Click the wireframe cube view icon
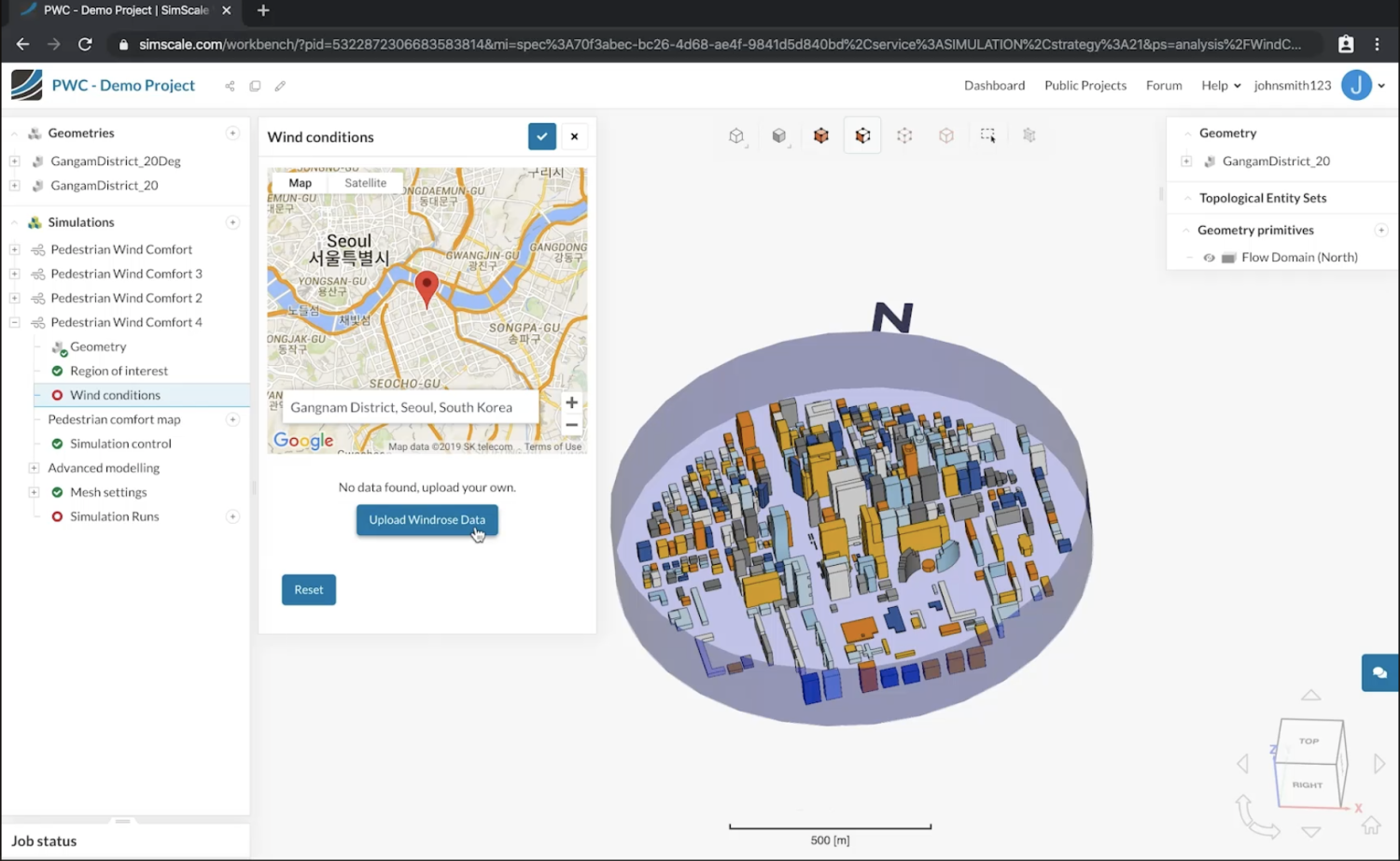 (x=736, y=135)
